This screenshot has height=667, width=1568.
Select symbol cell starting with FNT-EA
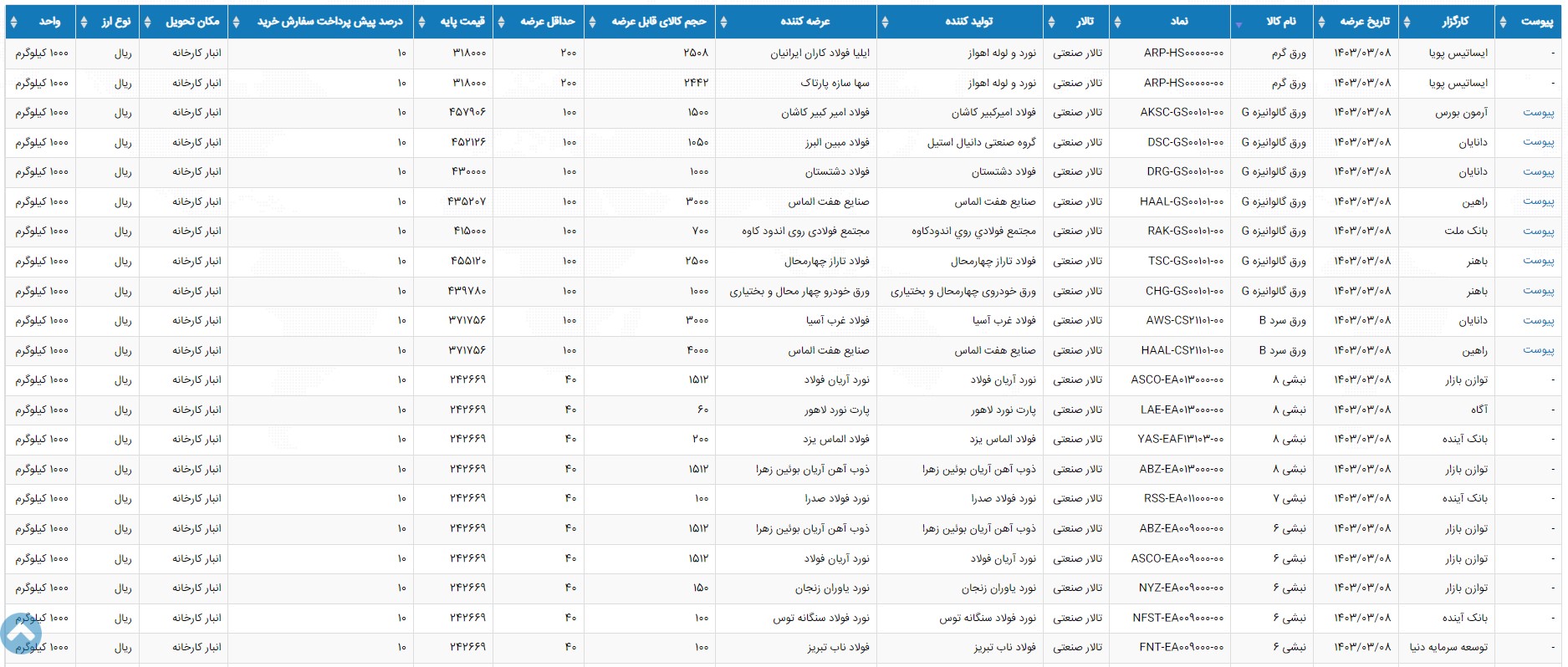pos(1170,647)
